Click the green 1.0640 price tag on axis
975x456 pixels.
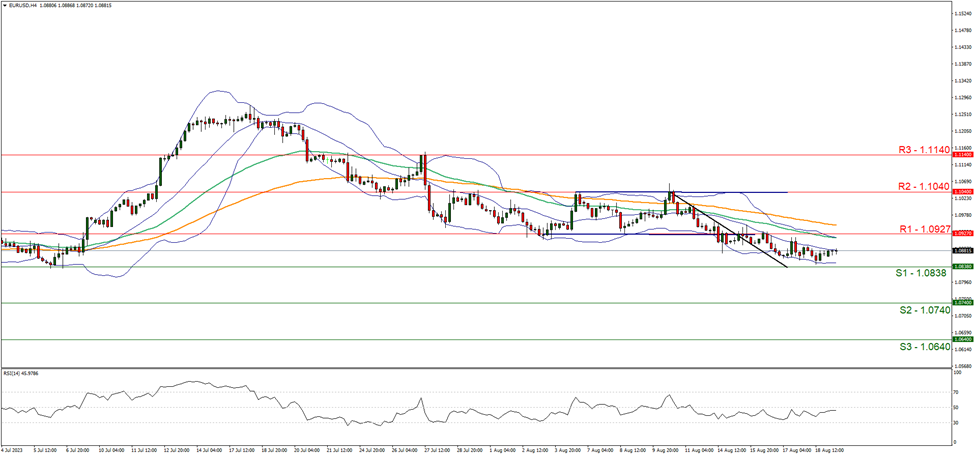[x=962, y=339]
